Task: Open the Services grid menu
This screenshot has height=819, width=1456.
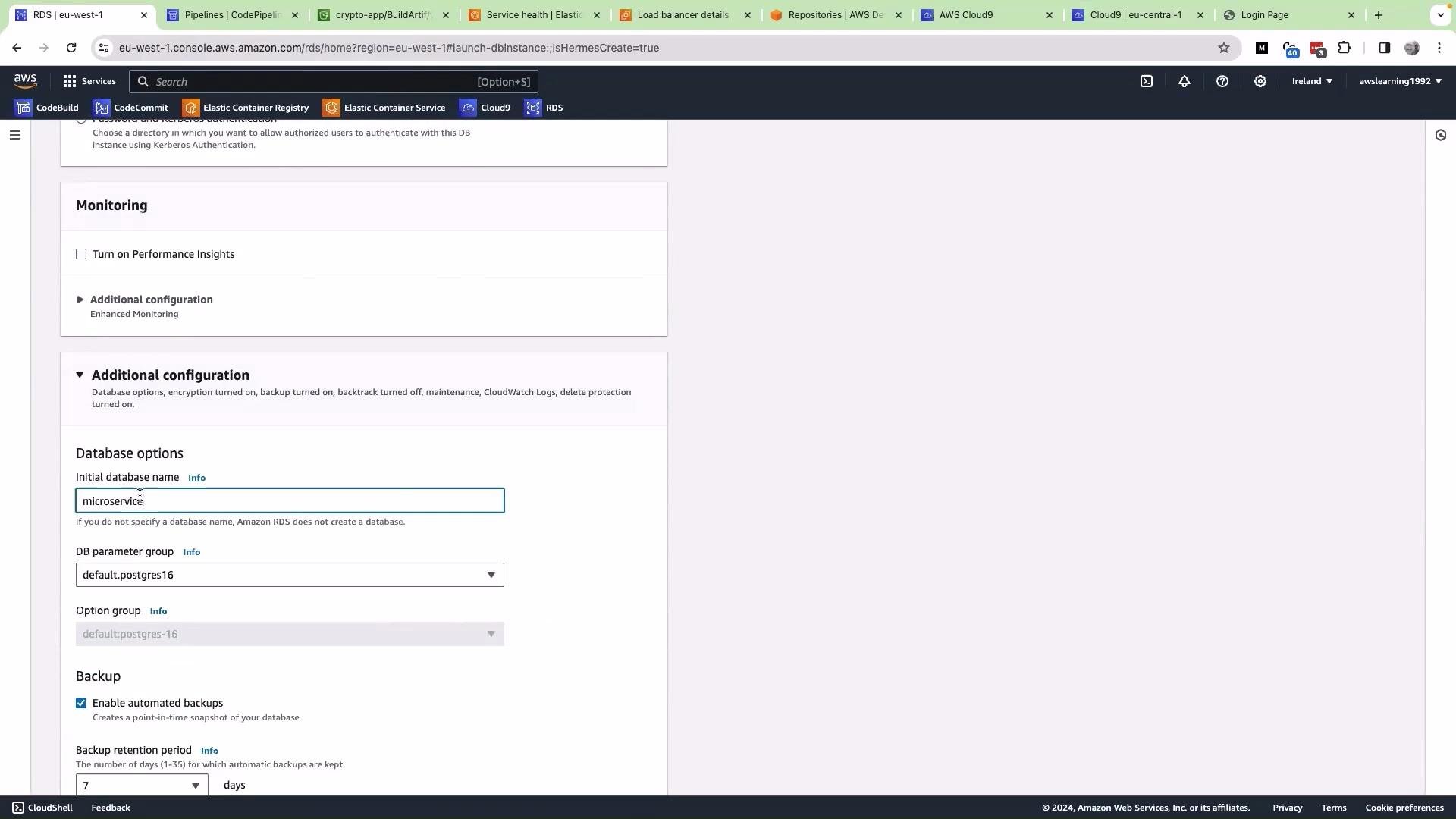Action: point(89,81)
